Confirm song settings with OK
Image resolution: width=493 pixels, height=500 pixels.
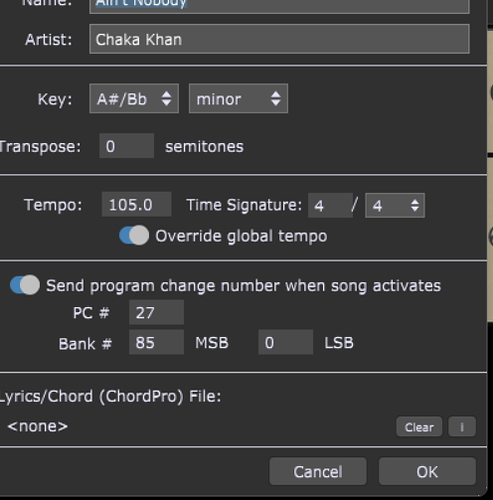pos(427,471)
